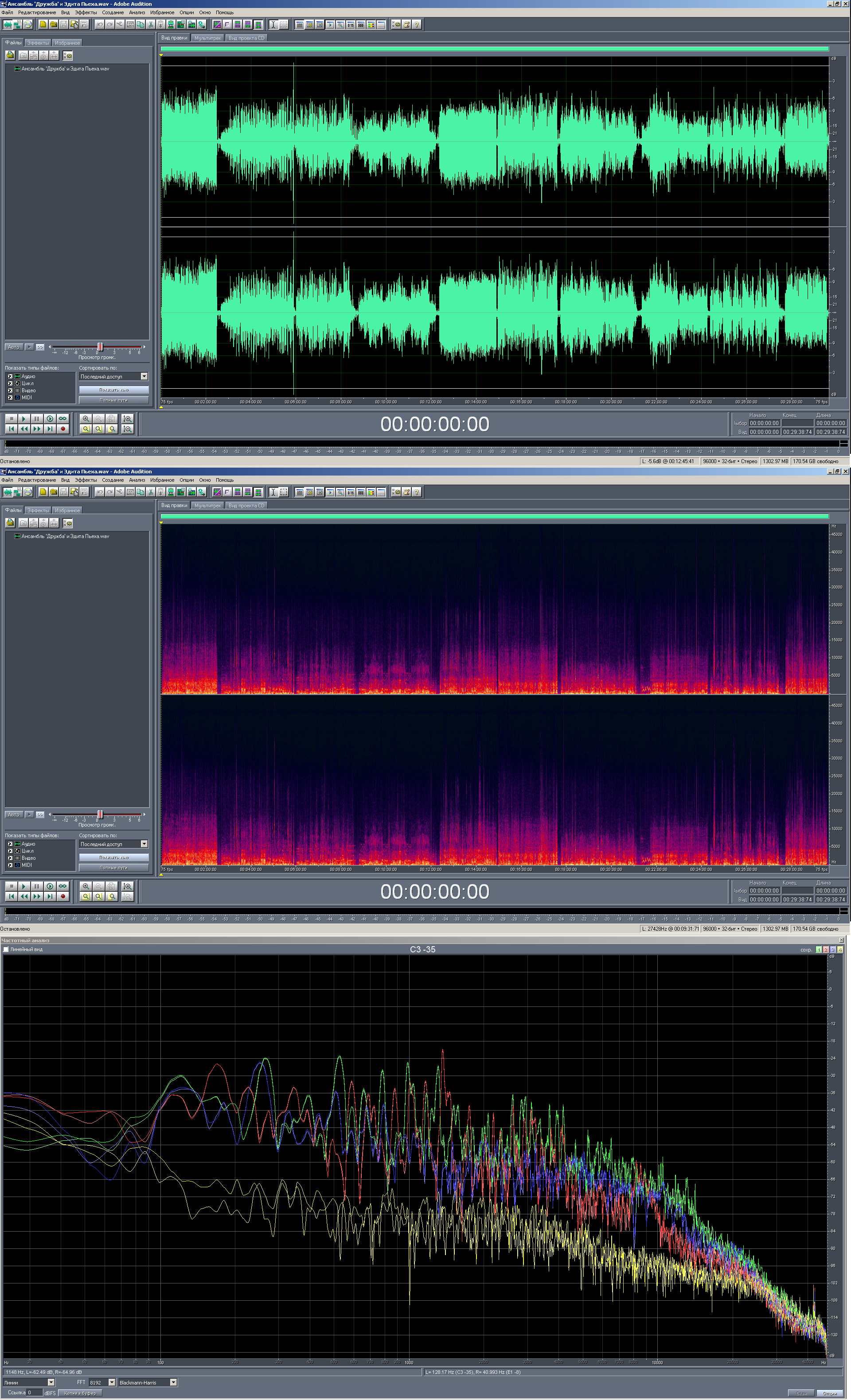
Task: Click 'Полные пути' button in top window
Action: [x=113, y=400]
